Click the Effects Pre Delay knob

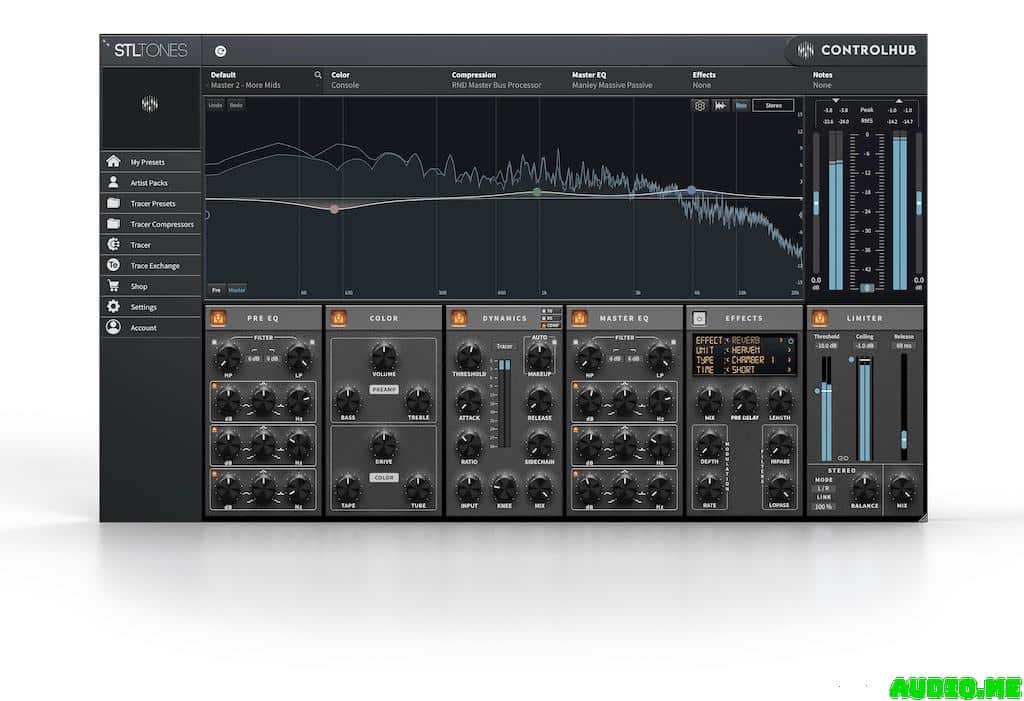(x=744, y=400)
